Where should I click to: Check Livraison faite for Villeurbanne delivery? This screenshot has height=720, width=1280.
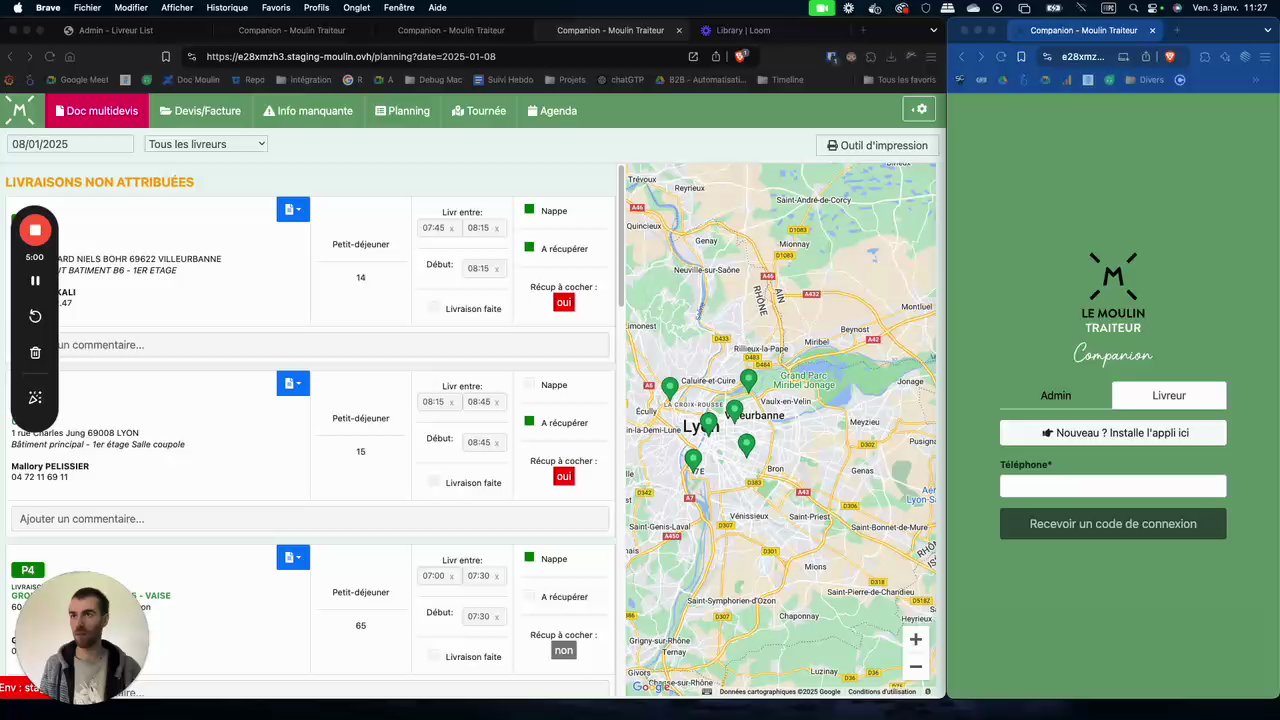(x=433, y=308)
